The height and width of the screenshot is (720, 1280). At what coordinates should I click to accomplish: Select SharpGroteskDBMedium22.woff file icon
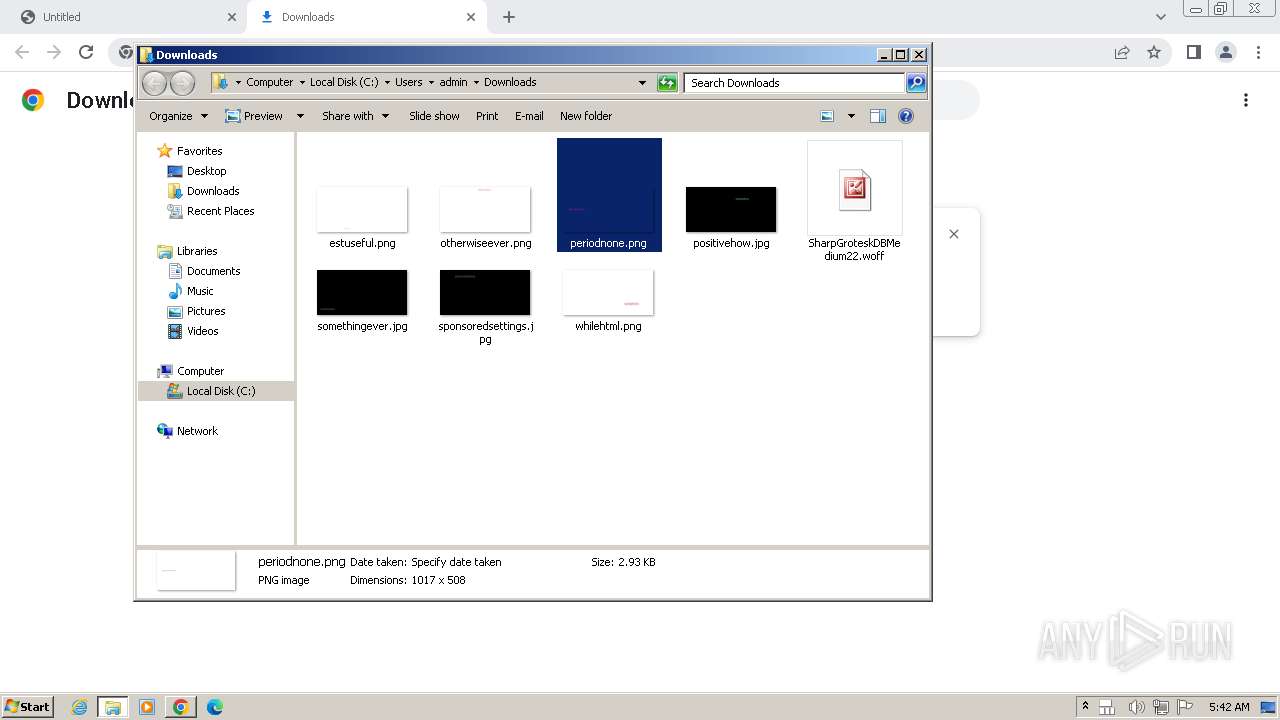tap(855, 189)
